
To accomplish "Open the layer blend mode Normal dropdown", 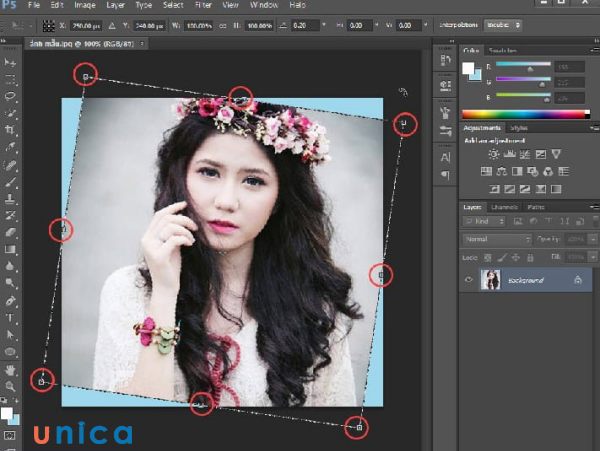I will coord(497,240).
